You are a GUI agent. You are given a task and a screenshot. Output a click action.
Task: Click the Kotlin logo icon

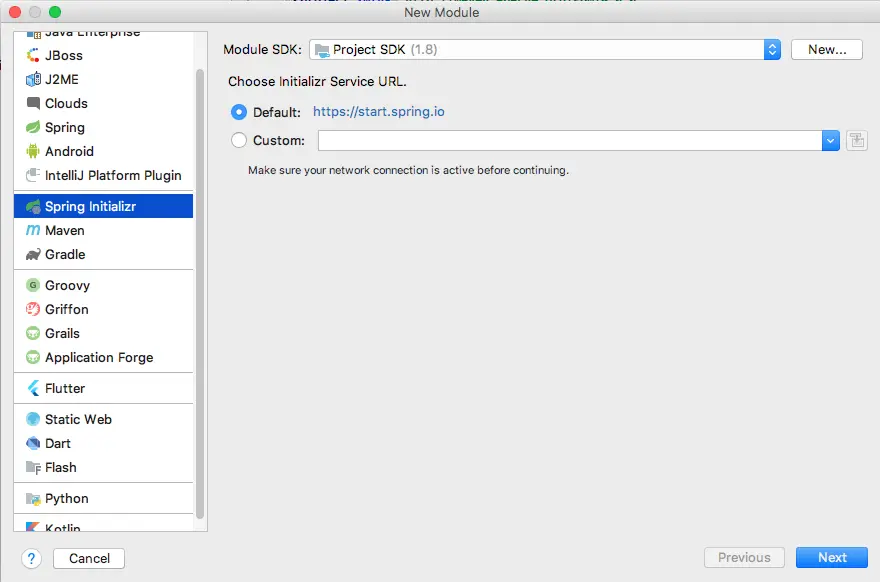[33, 526]
